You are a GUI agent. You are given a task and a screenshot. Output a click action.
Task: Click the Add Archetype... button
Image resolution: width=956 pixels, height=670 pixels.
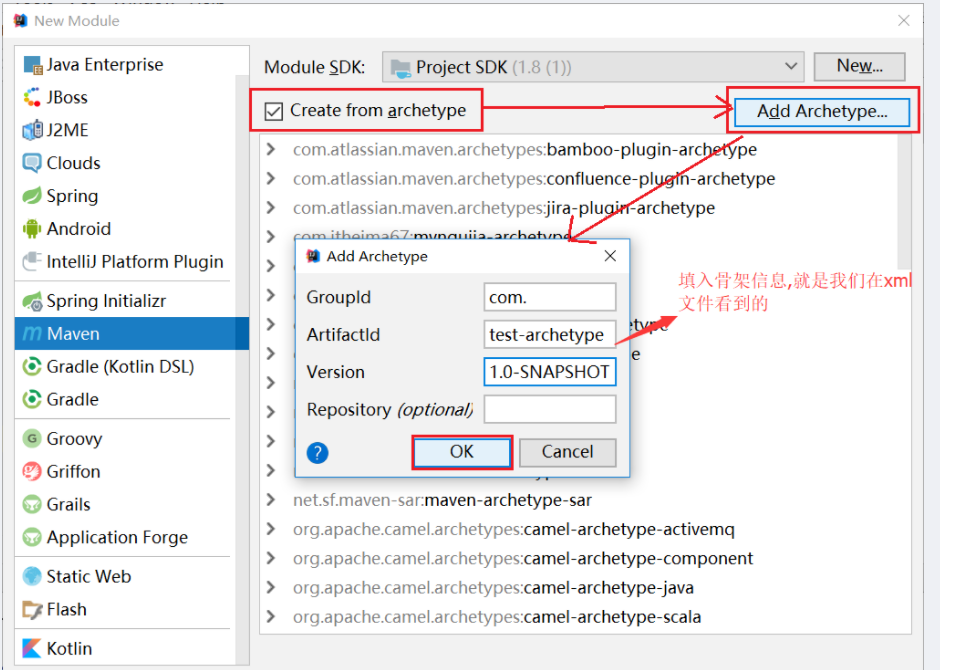tap(822, 112)
